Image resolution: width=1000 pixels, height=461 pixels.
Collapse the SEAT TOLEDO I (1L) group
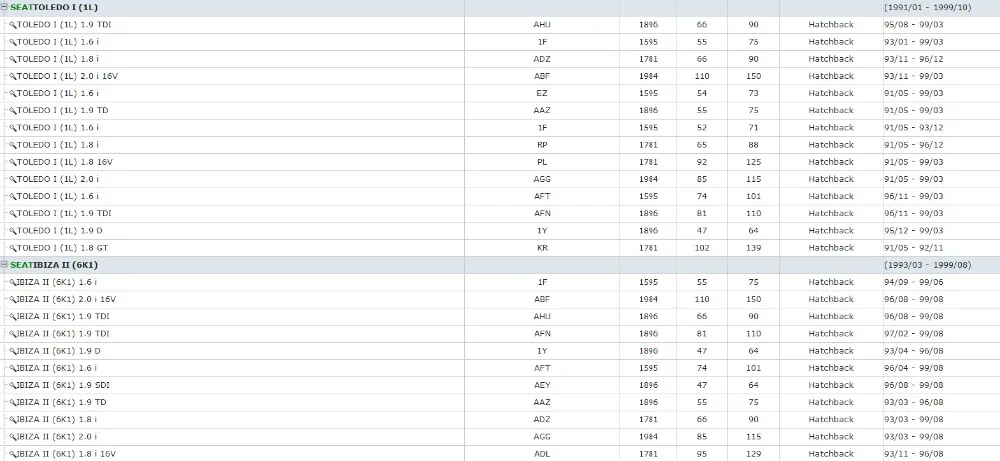click(x=4, y=8)
